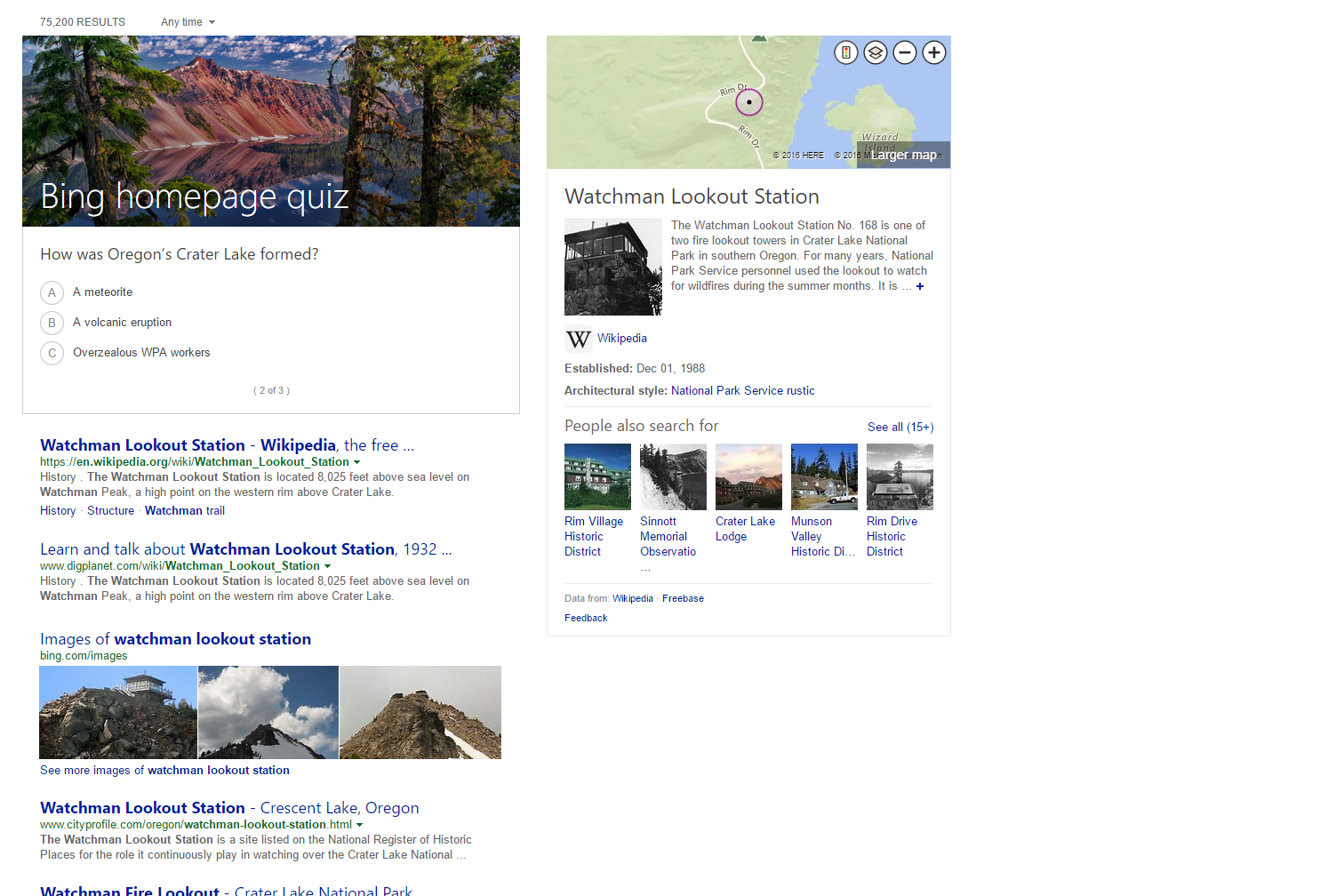The height and width of the screenshot is (896, 1344).
Task: Open the History sublink
Action: point(58,511)
